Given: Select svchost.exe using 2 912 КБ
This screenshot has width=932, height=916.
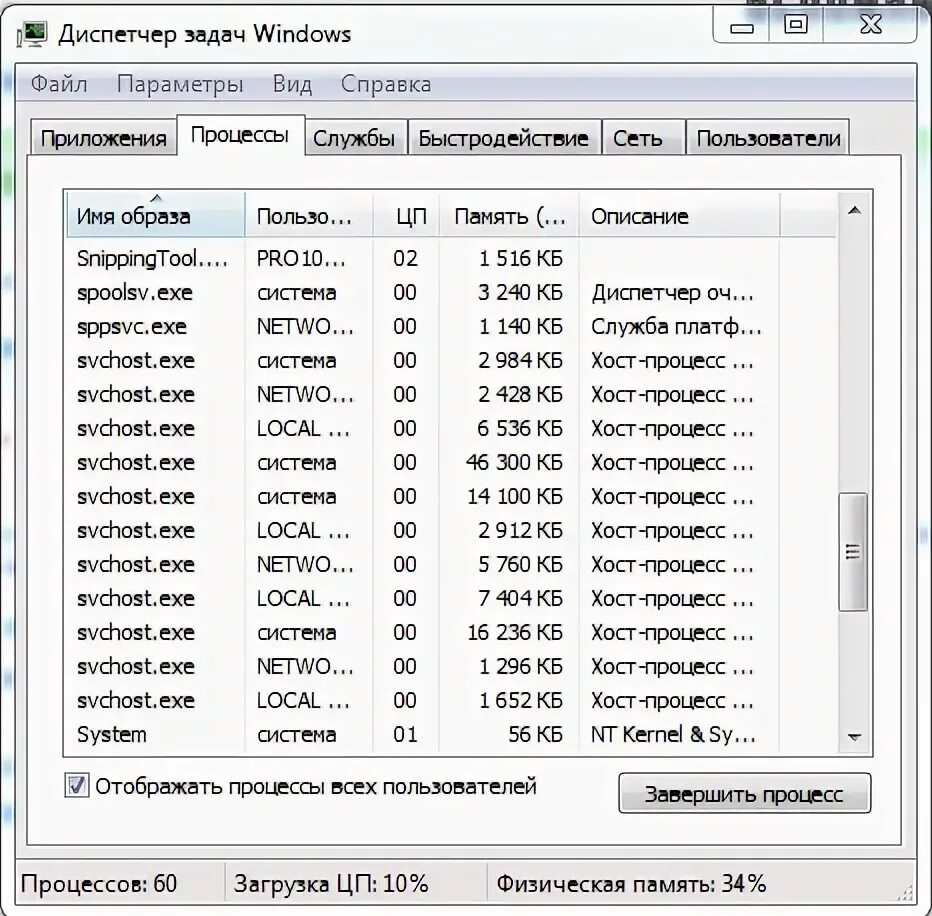Looking at the screenshot, I should coord(451,530).
